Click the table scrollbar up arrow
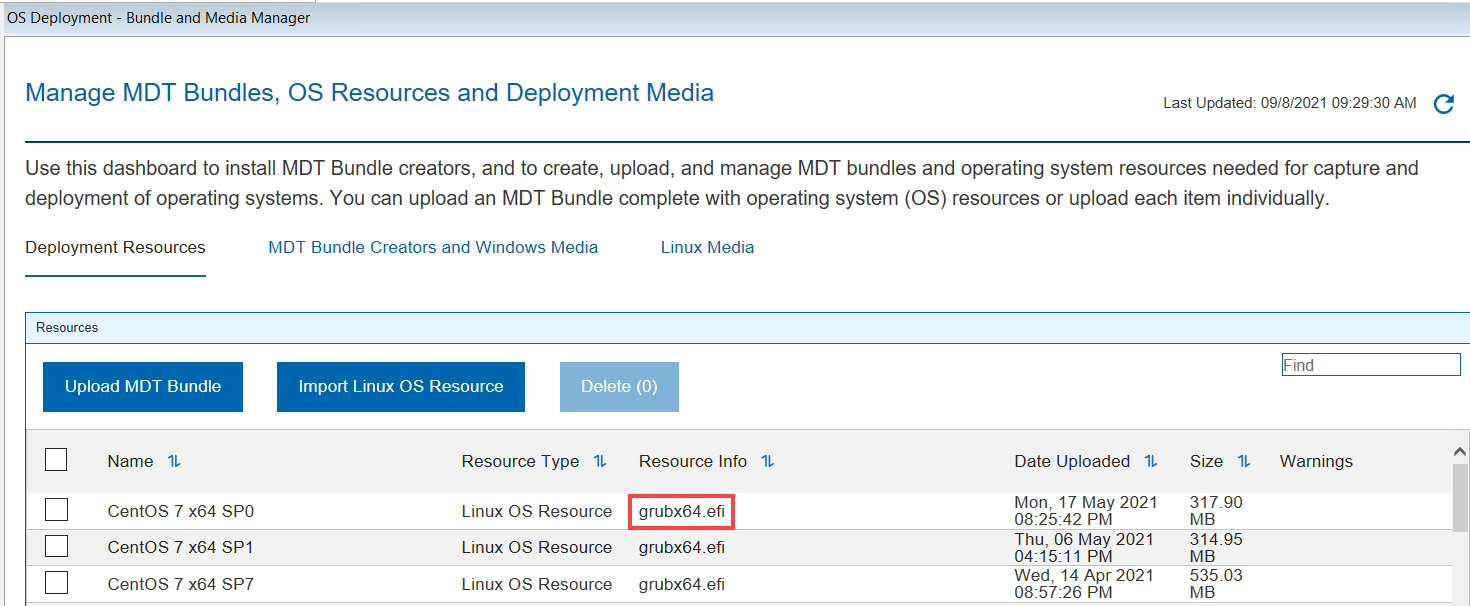 pyautogui.click(x=1461, y=453)
